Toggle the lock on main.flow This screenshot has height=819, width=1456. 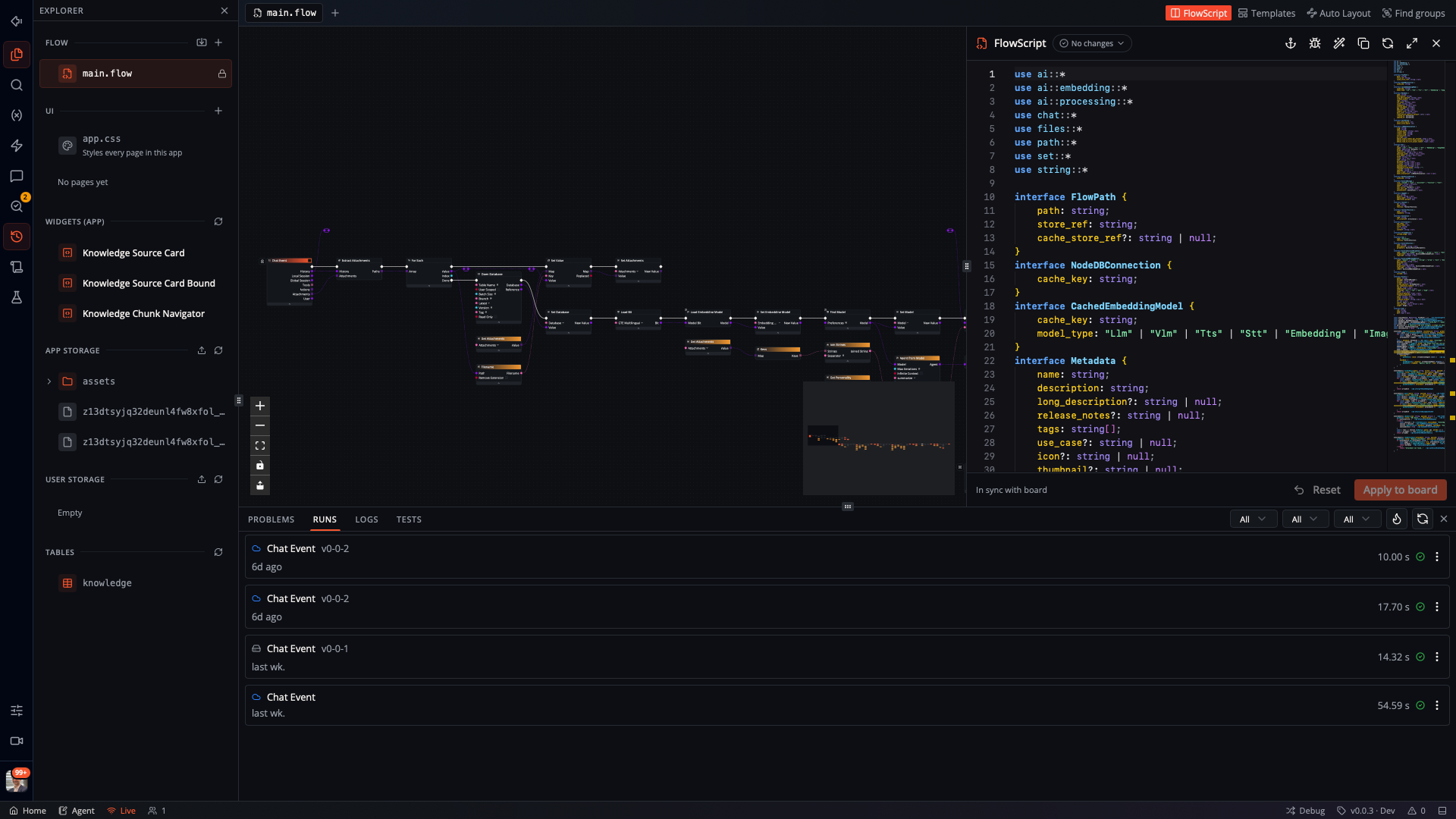[x=222, y=74]
